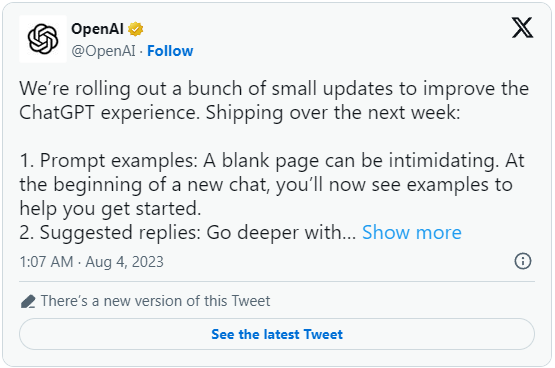The width and height of the screenshot is (555, 368).
Task: Click the "We're rolling out a bunch" opening line
Action: (274, 88)
